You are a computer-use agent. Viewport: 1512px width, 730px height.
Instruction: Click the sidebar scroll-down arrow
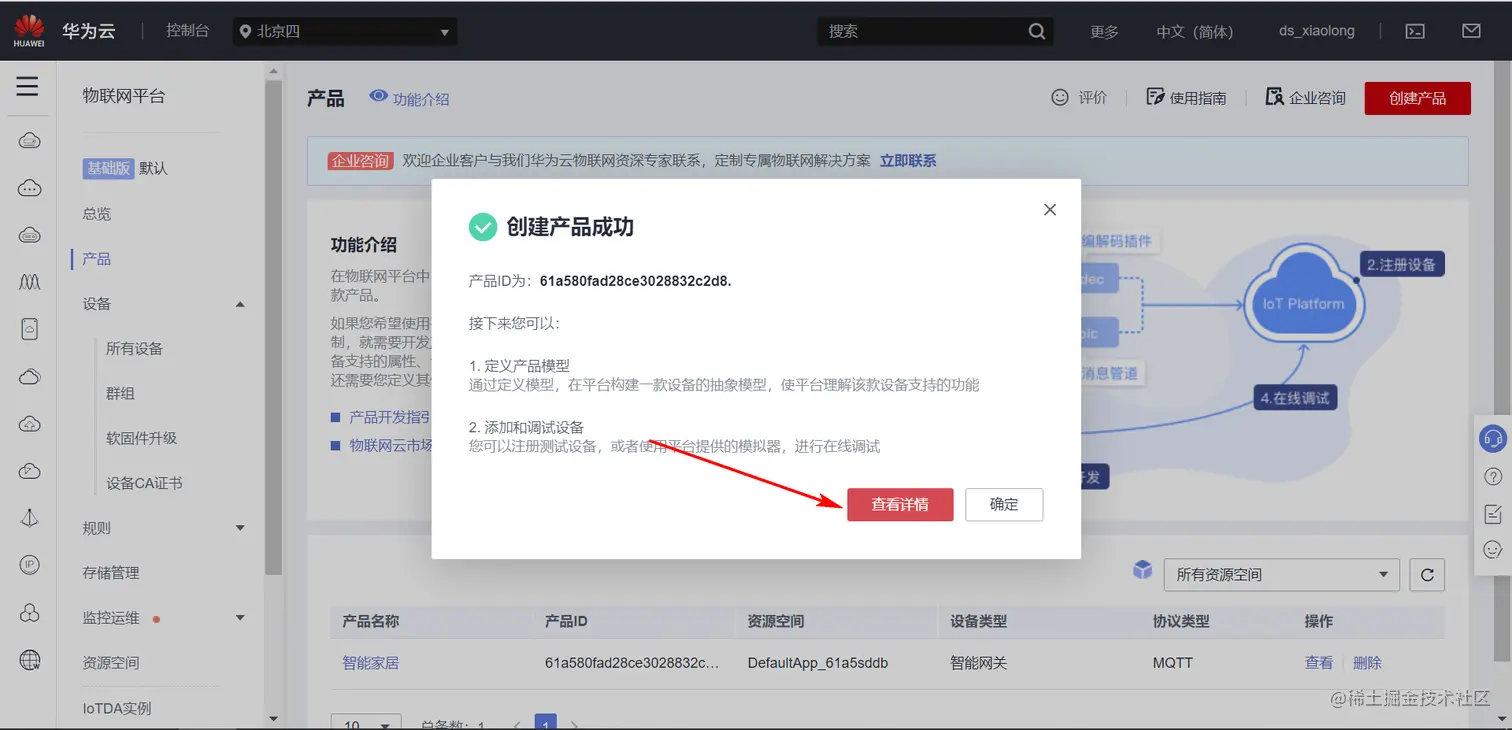(274, 718)
